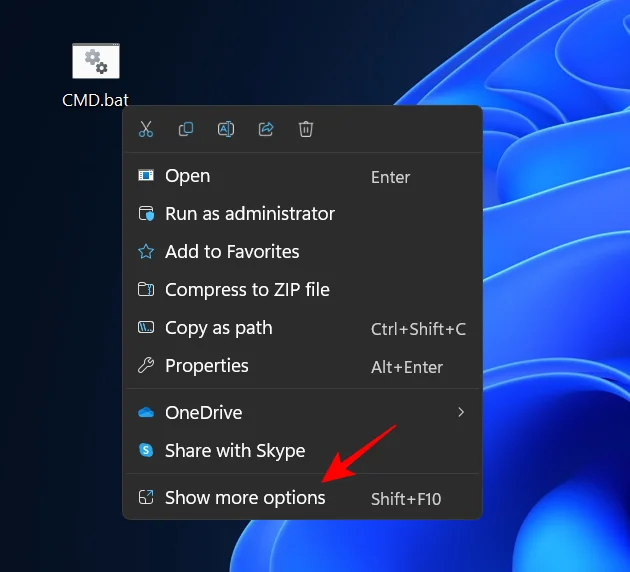This screenshot has height=572, width=630.
Task: Click the Copy icon in menu toolbar
Action: pos(186,129)
